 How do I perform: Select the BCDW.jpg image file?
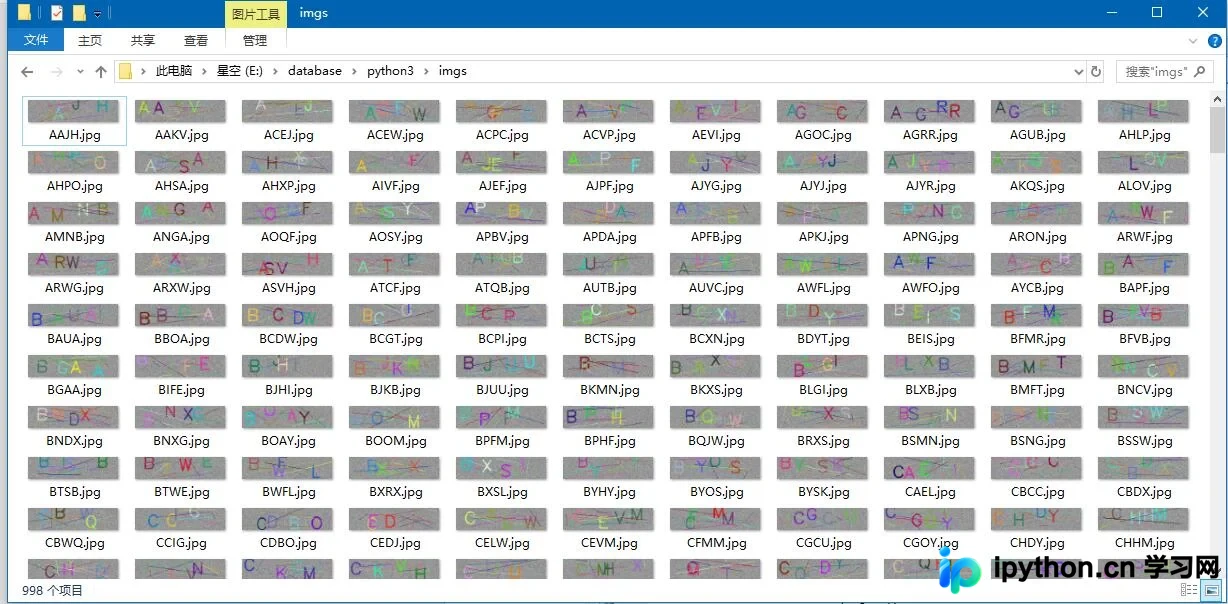point(288,324)
